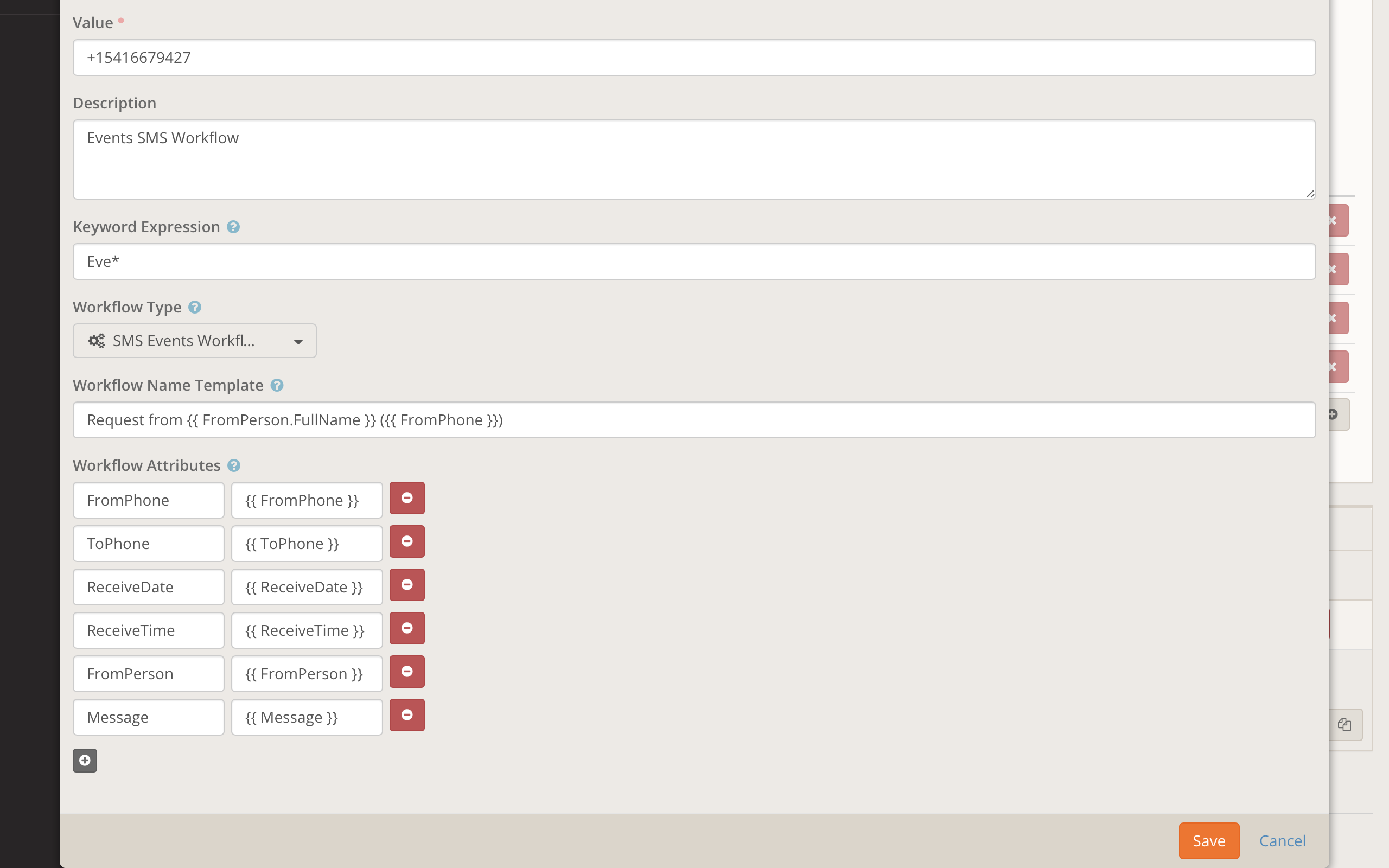
Task: Click the {{ FromPerson }} value field
Action: (307, 673)
